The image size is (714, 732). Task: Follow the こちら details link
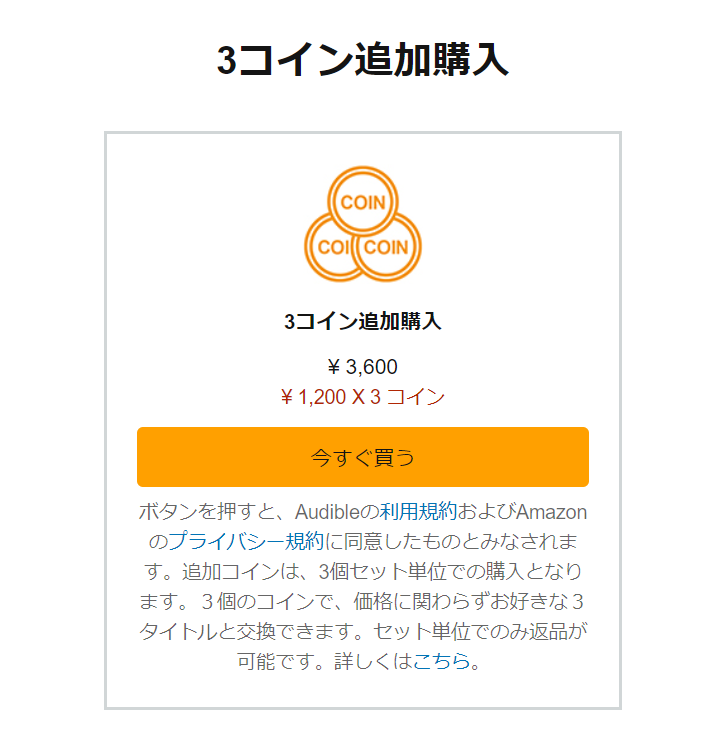click(441, 661)
